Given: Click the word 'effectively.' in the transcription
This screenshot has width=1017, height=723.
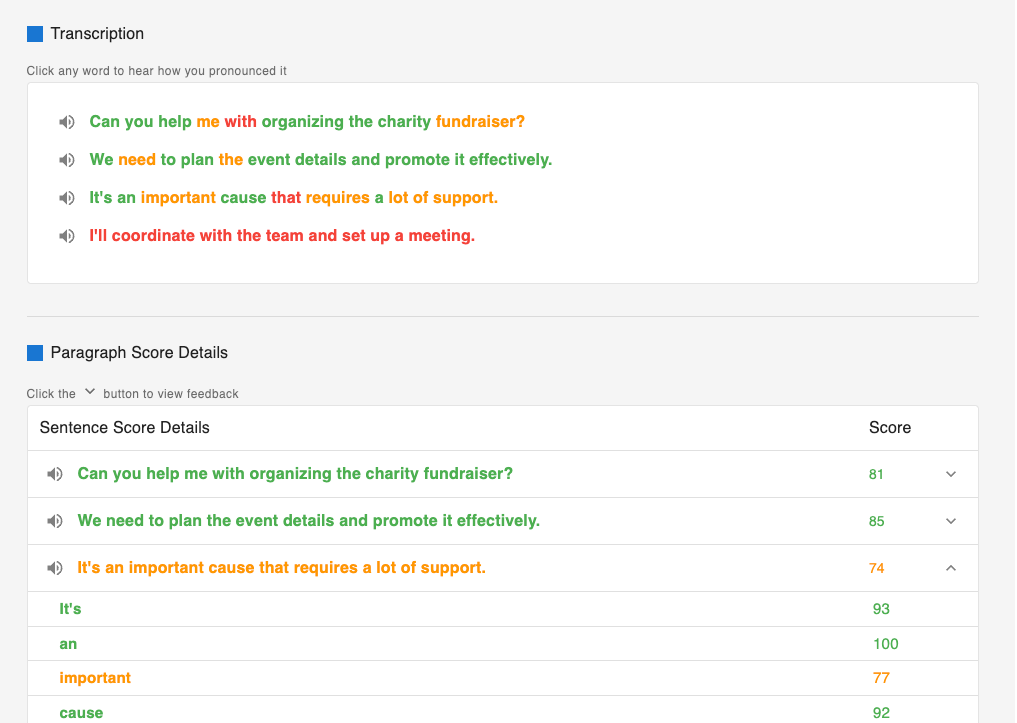Looking at the screenshot, I should click(510, 160).
